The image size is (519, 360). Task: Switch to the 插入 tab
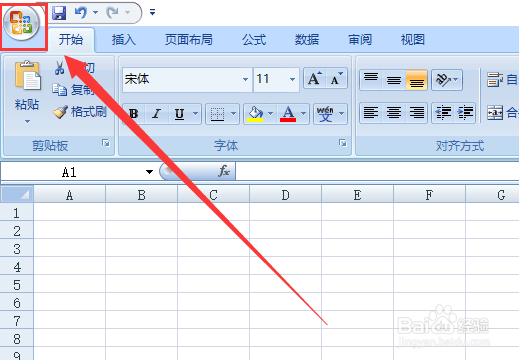click(124, 40)
